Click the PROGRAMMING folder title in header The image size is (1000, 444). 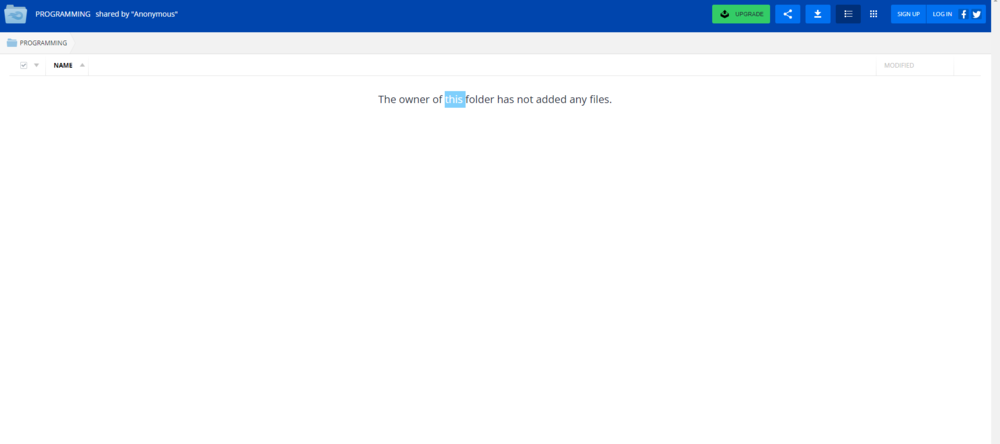[63, 14]
